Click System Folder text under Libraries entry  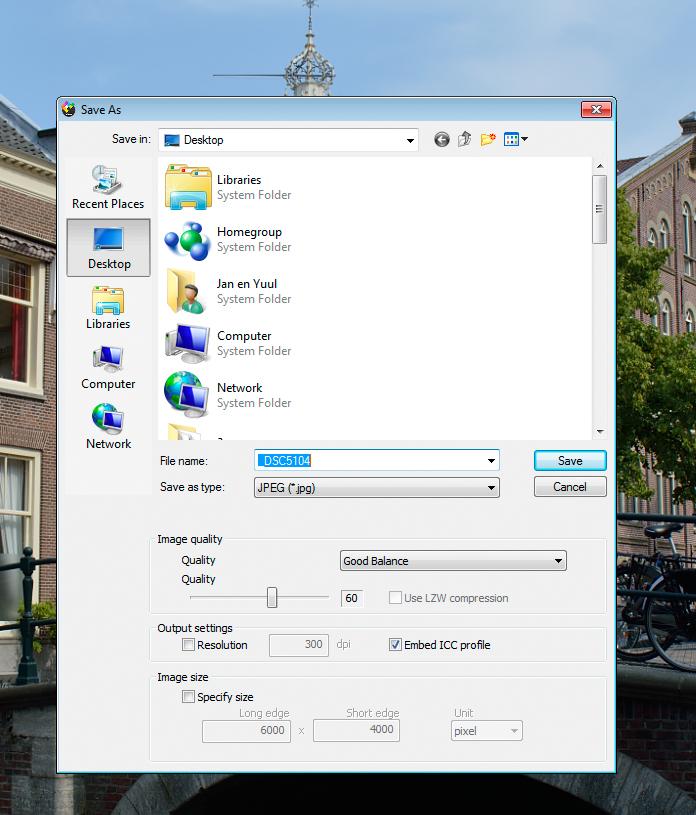[254, 195]
